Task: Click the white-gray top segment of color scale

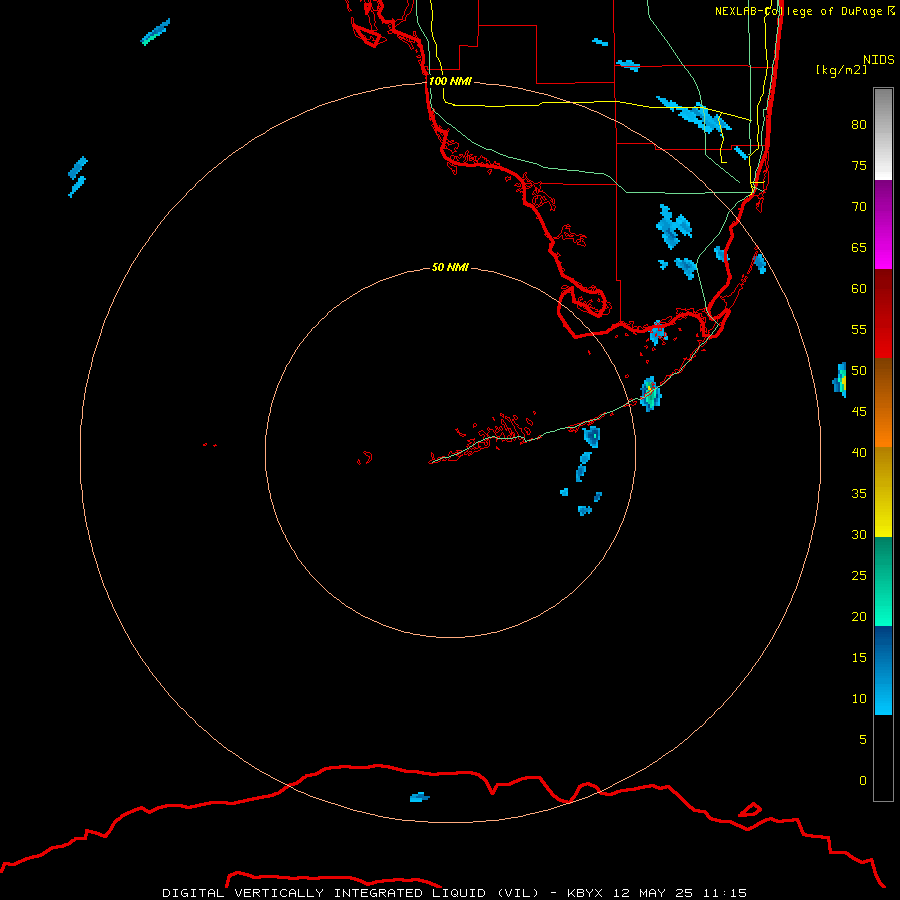Action: coord(883,134)
